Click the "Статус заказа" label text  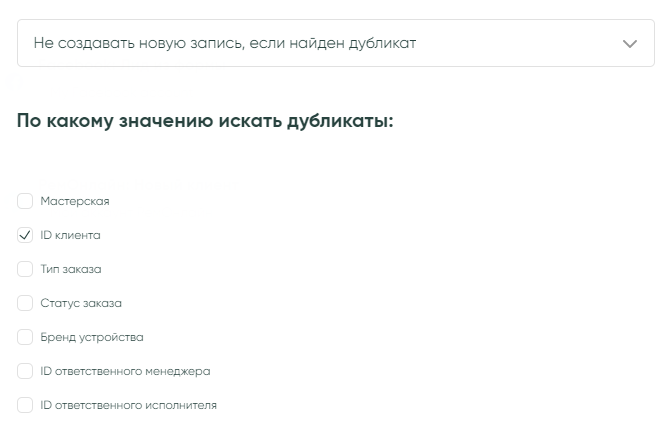pos(81,303)
